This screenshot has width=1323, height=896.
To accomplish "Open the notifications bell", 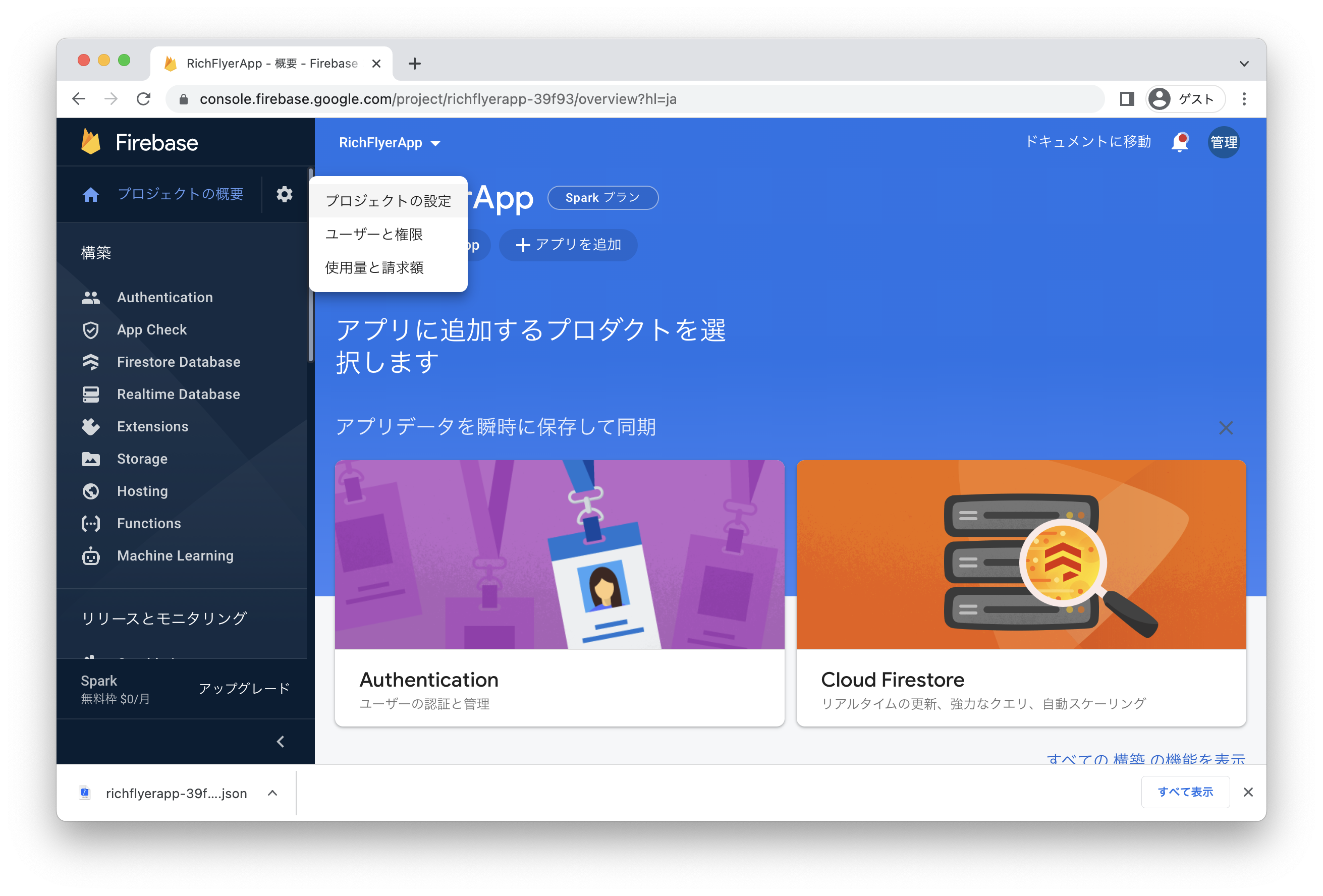I will [x=1180, y=142].
